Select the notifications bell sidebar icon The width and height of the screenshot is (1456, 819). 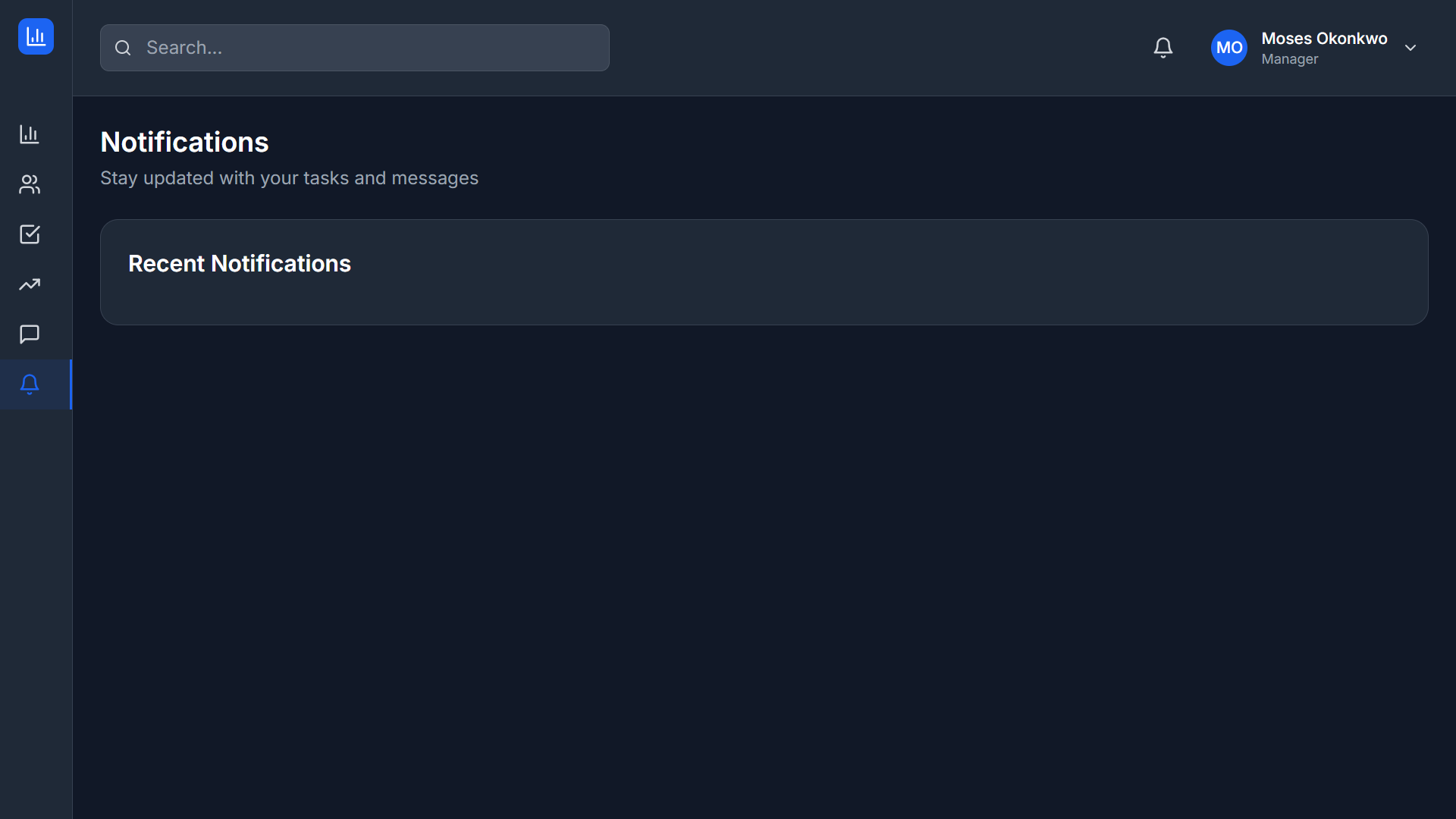30,384
